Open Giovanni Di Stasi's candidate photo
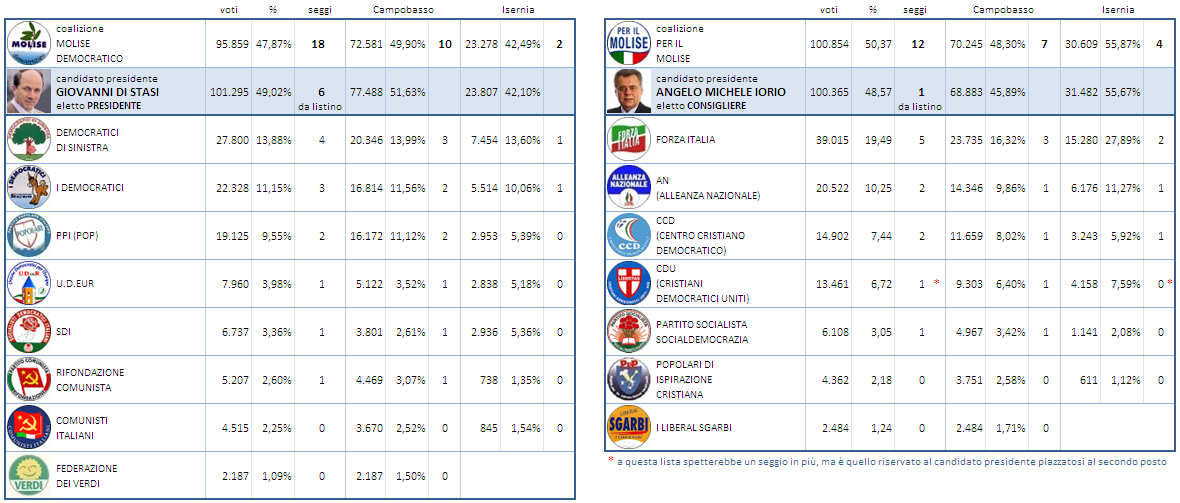The height and width of the screenshot is (503, 1180). pyautogui.click(x=29, y=91)
